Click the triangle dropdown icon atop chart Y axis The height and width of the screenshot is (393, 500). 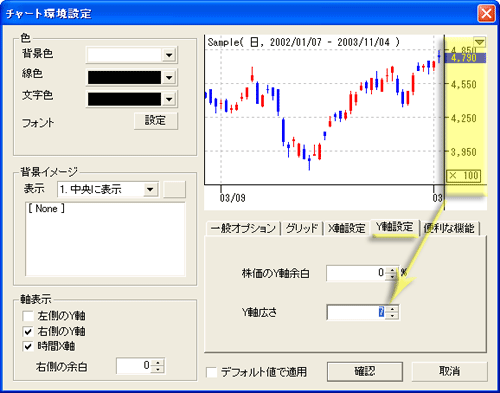pos(480,42)
